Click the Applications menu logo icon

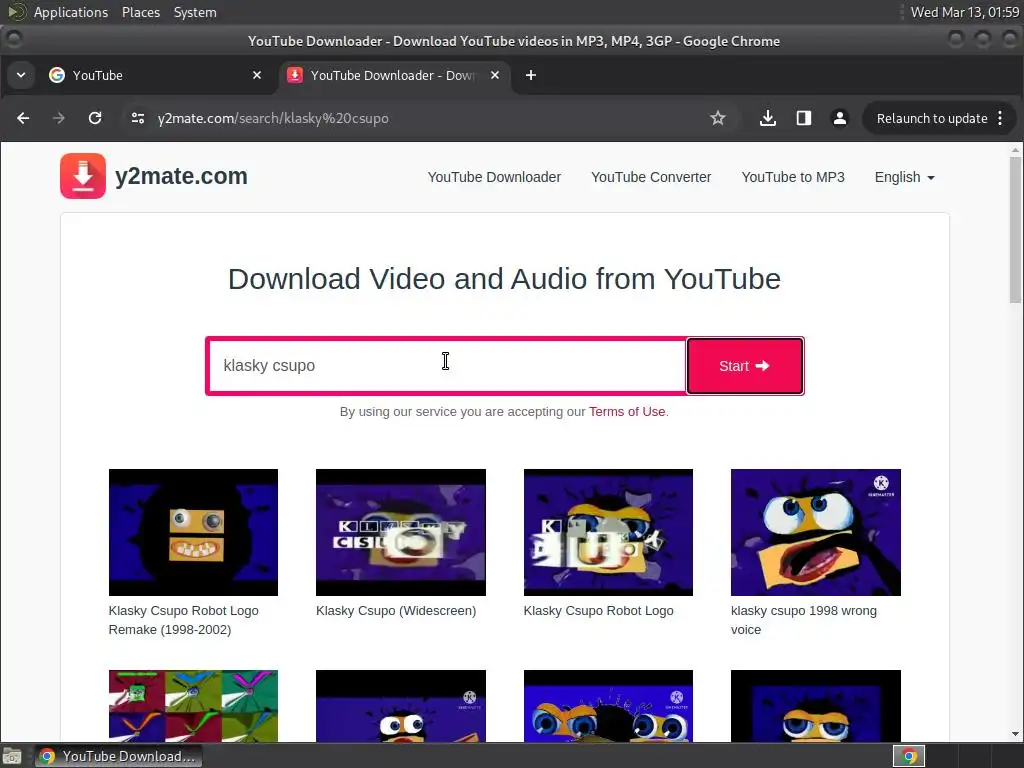(16, 12)
